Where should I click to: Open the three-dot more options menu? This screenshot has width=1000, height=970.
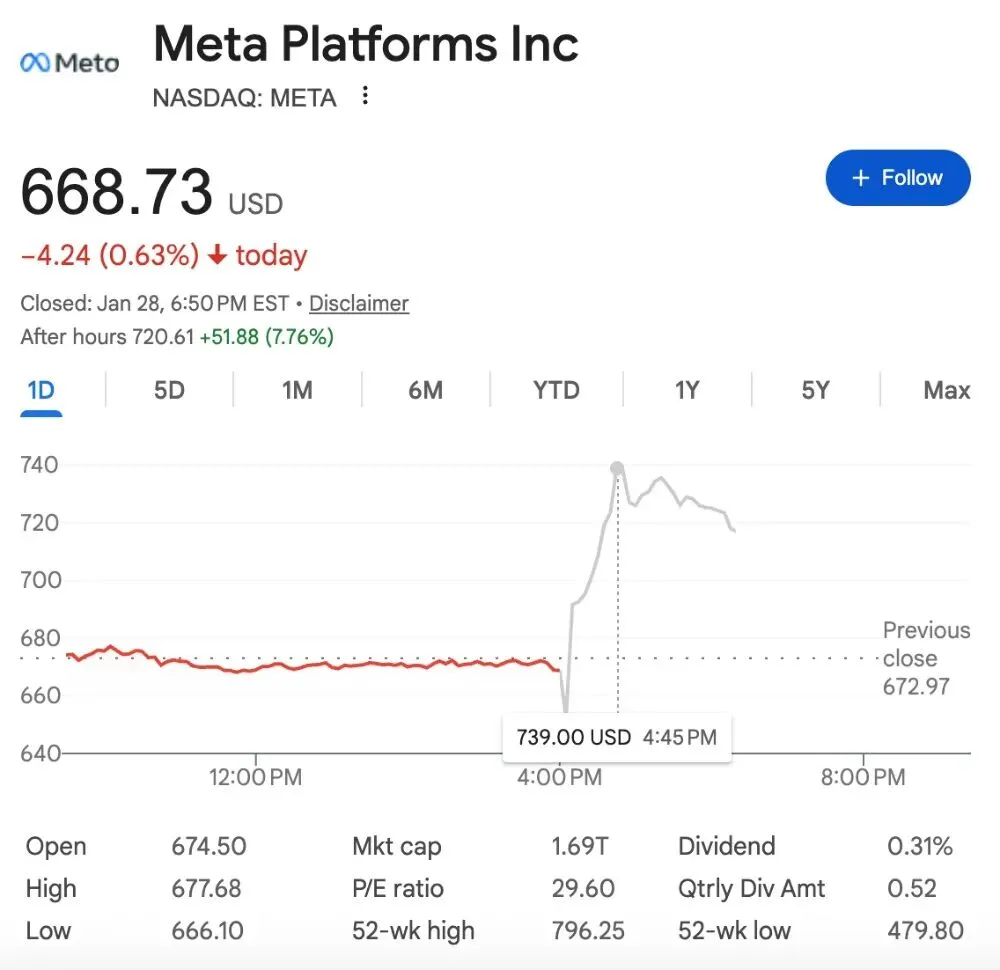click(366, 96)
